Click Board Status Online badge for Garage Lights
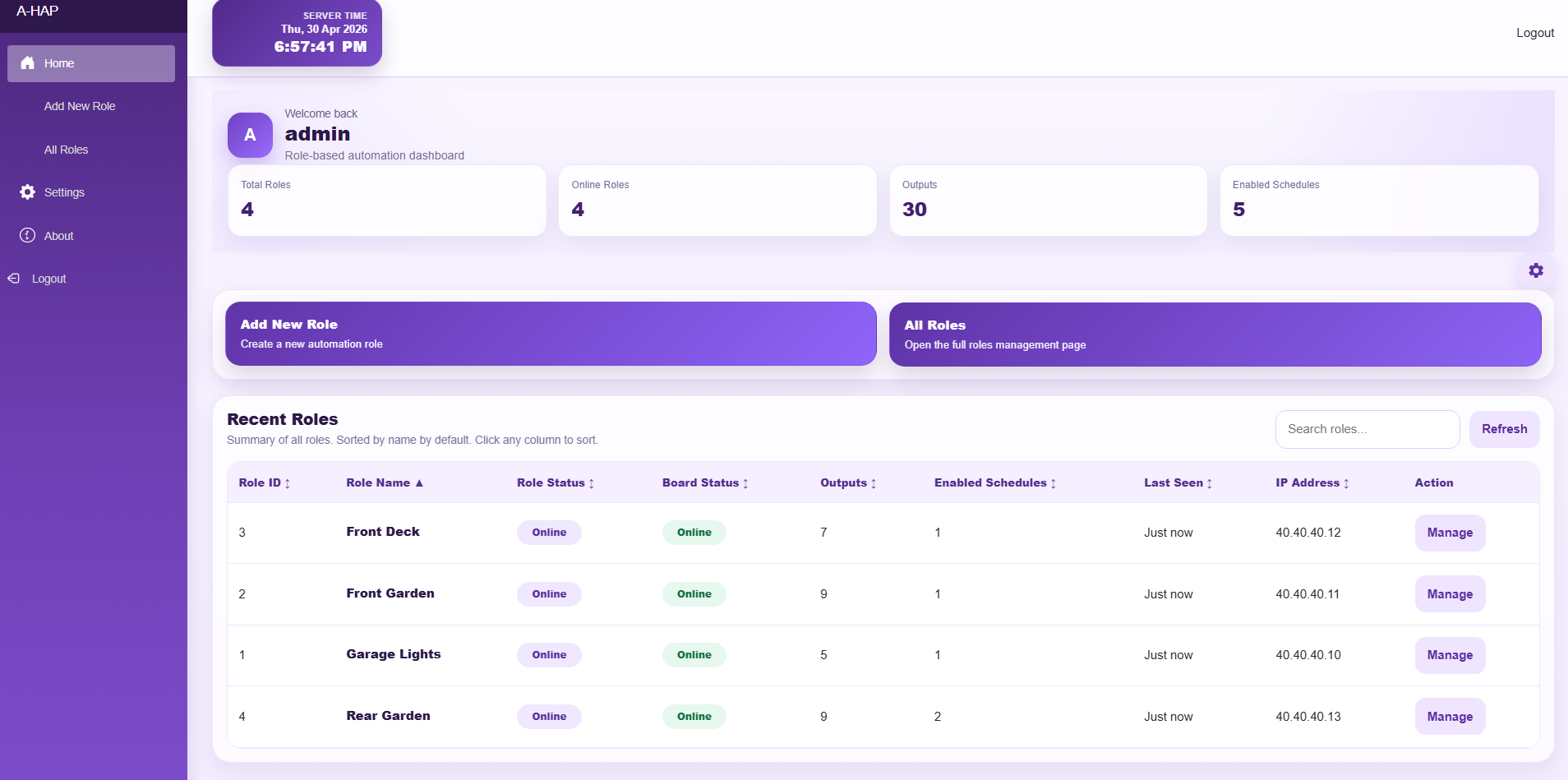This screenshot has height=780, width=1568. [694, 655]
